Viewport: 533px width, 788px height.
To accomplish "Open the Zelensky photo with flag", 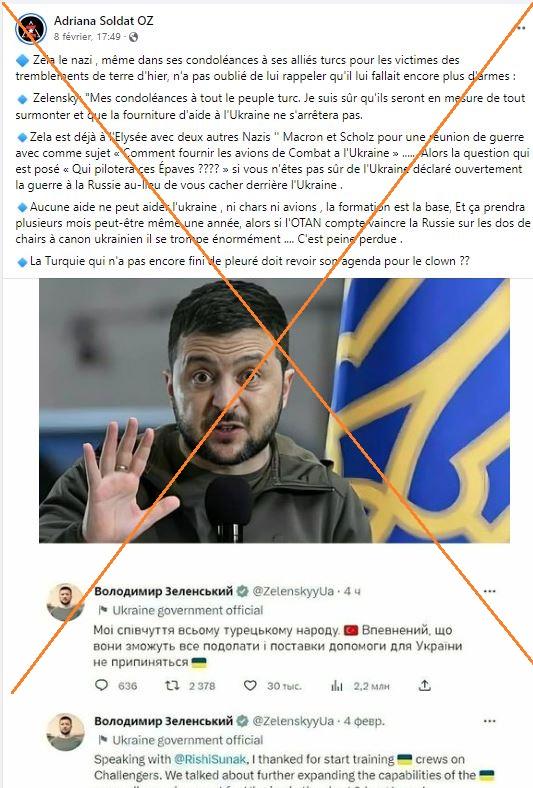I will [274, 411].
